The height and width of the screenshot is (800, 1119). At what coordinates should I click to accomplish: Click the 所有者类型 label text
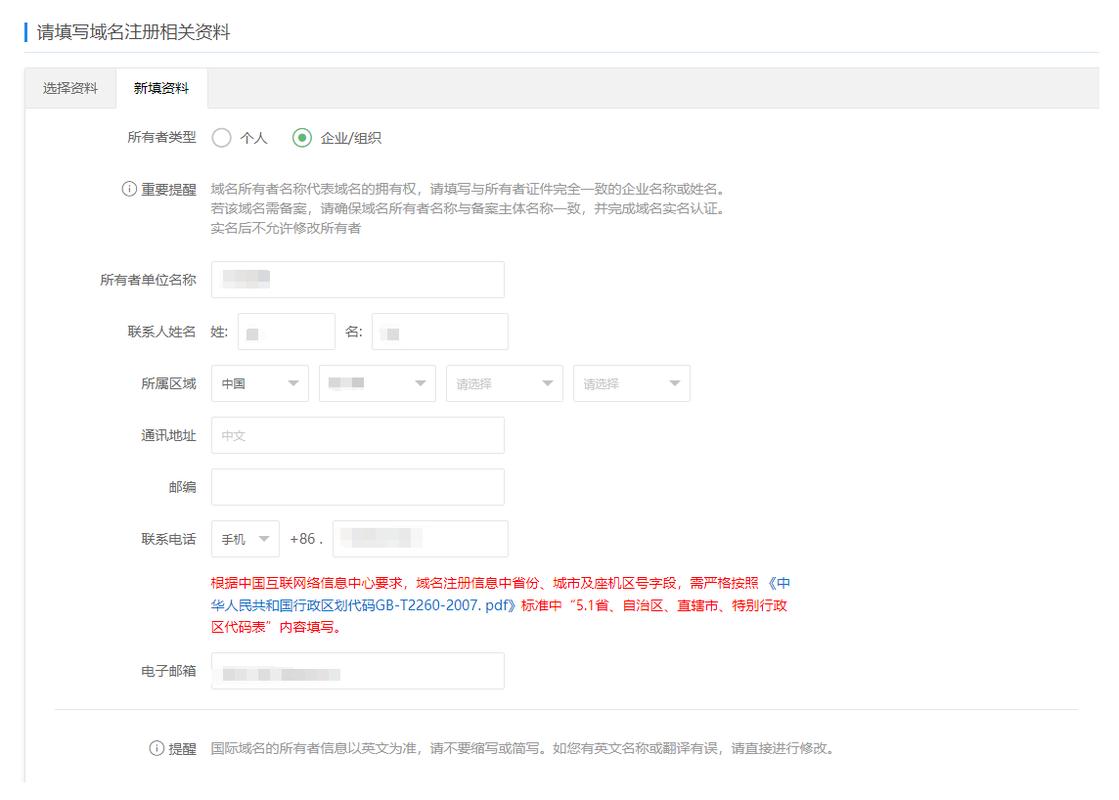pos(161,137)
